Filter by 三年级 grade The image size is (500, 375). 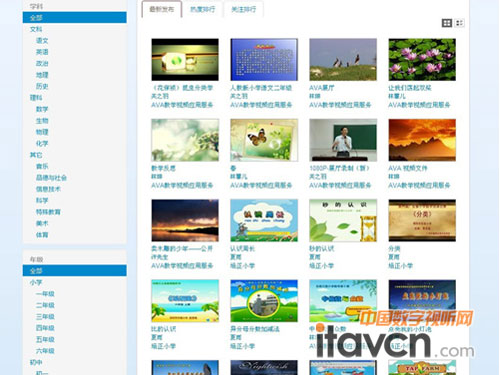tap(45, 316)
